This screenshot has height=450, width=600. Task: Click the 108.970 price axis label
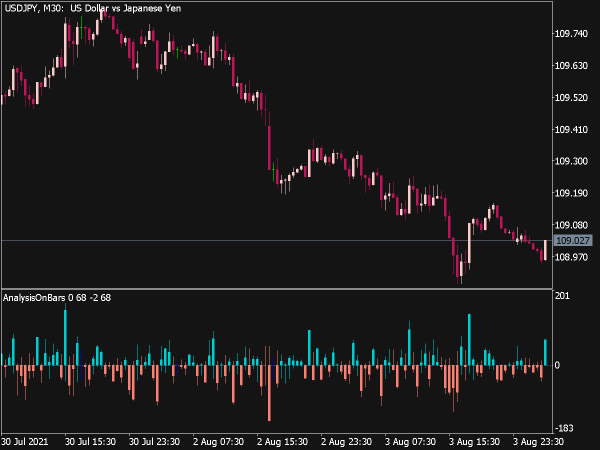pos(571,257)
